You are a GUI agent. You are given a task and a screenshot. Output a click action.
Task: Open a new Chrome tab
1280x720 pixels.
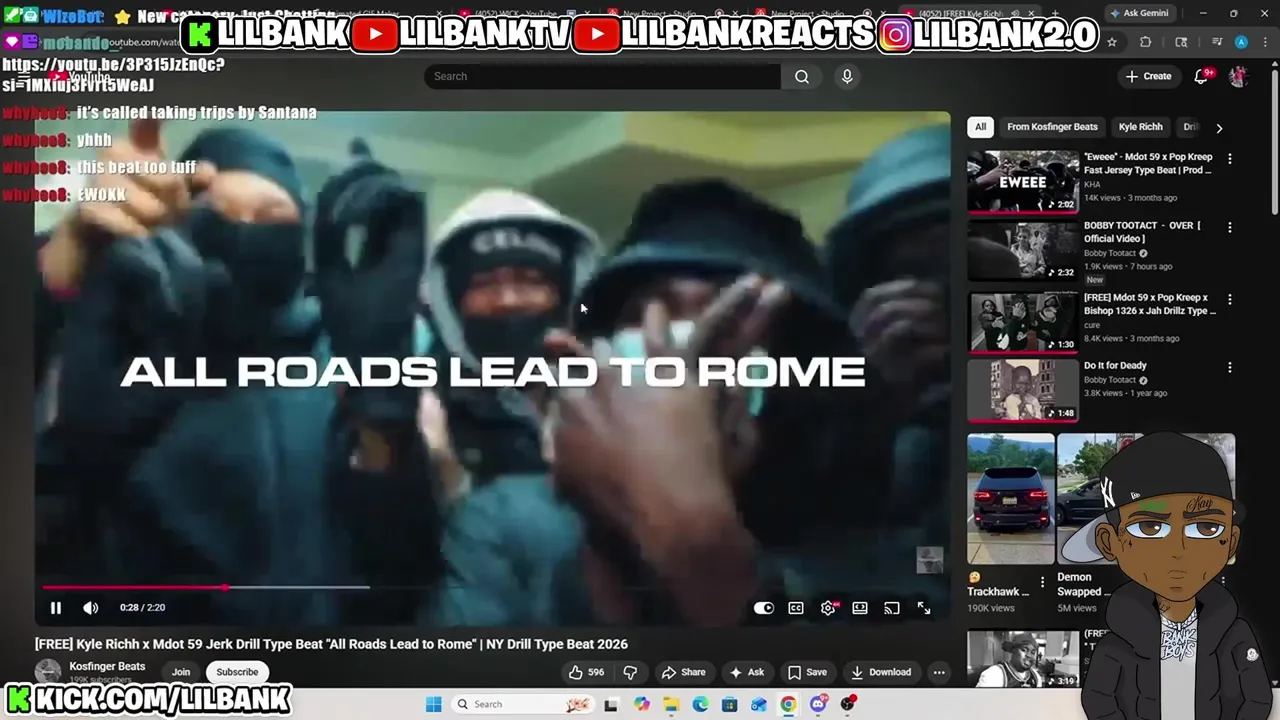(1055, 14)
